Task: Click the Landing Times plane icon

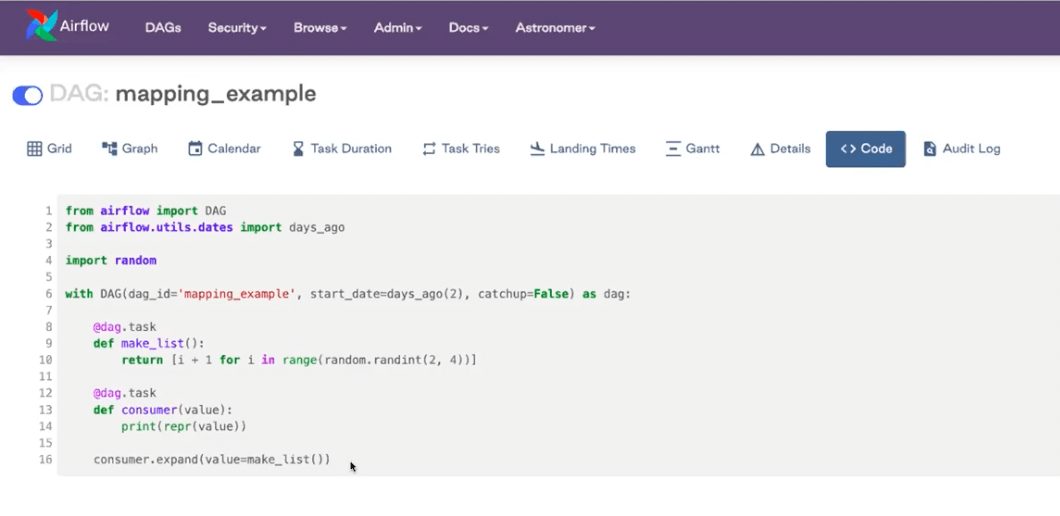Action: 537,149
